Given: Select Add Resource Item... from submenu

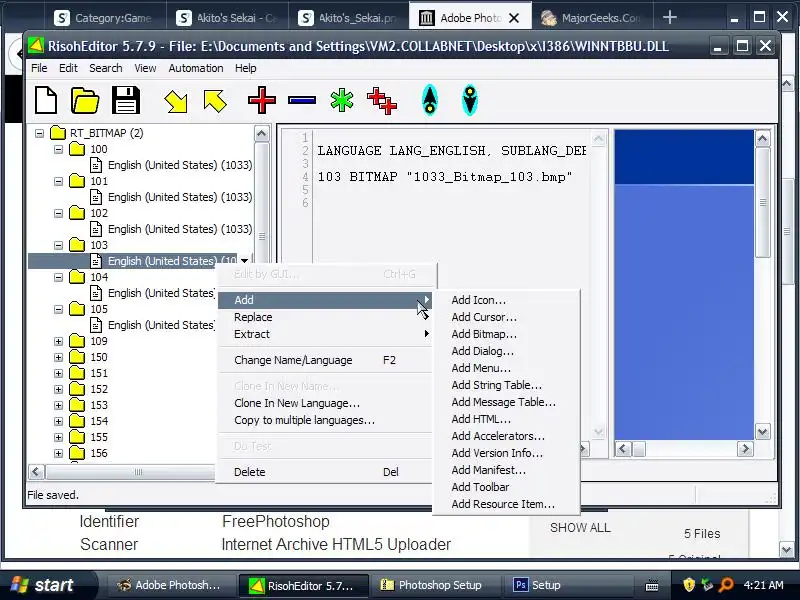Looking at the screenshot, I should pos(506,504).
